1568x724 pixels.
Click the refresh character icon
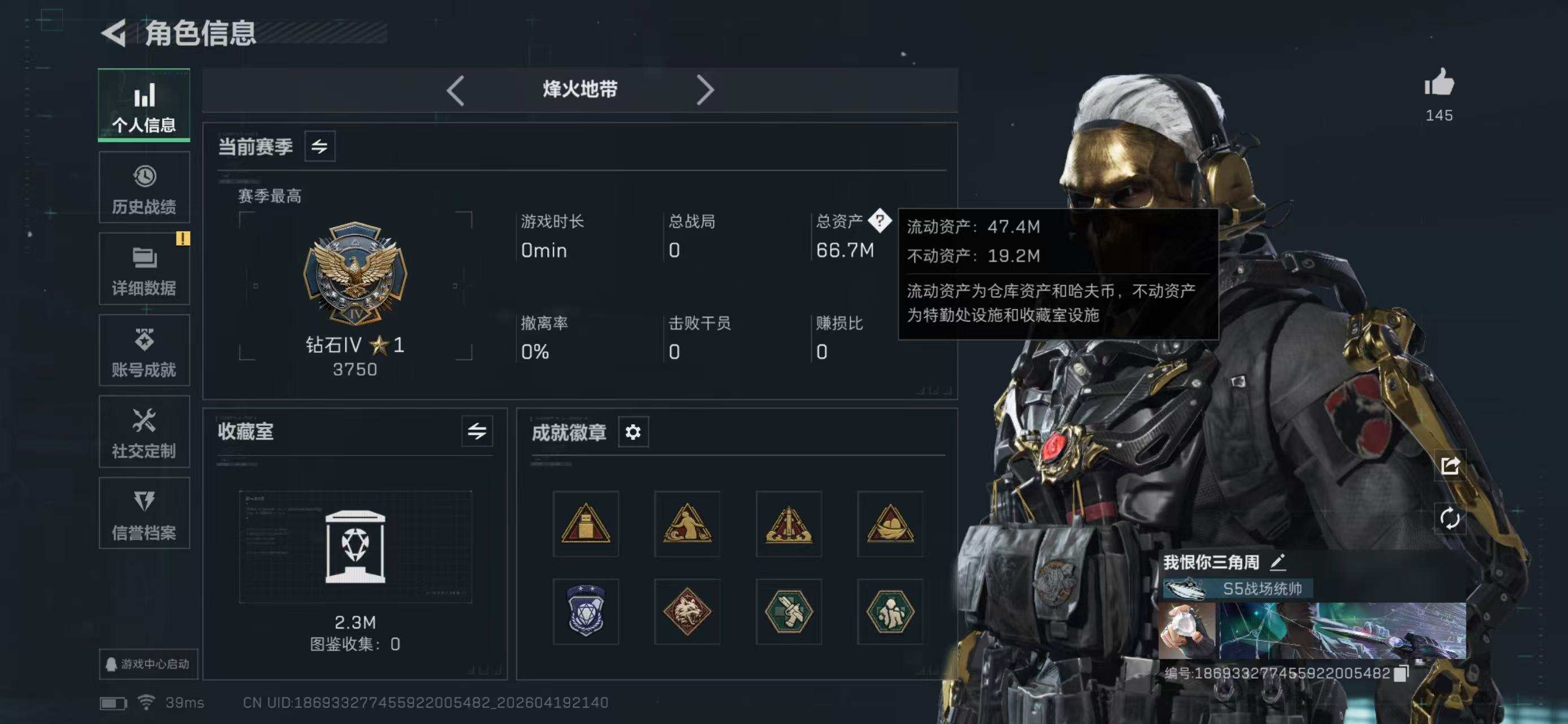tap(1450, 519)
